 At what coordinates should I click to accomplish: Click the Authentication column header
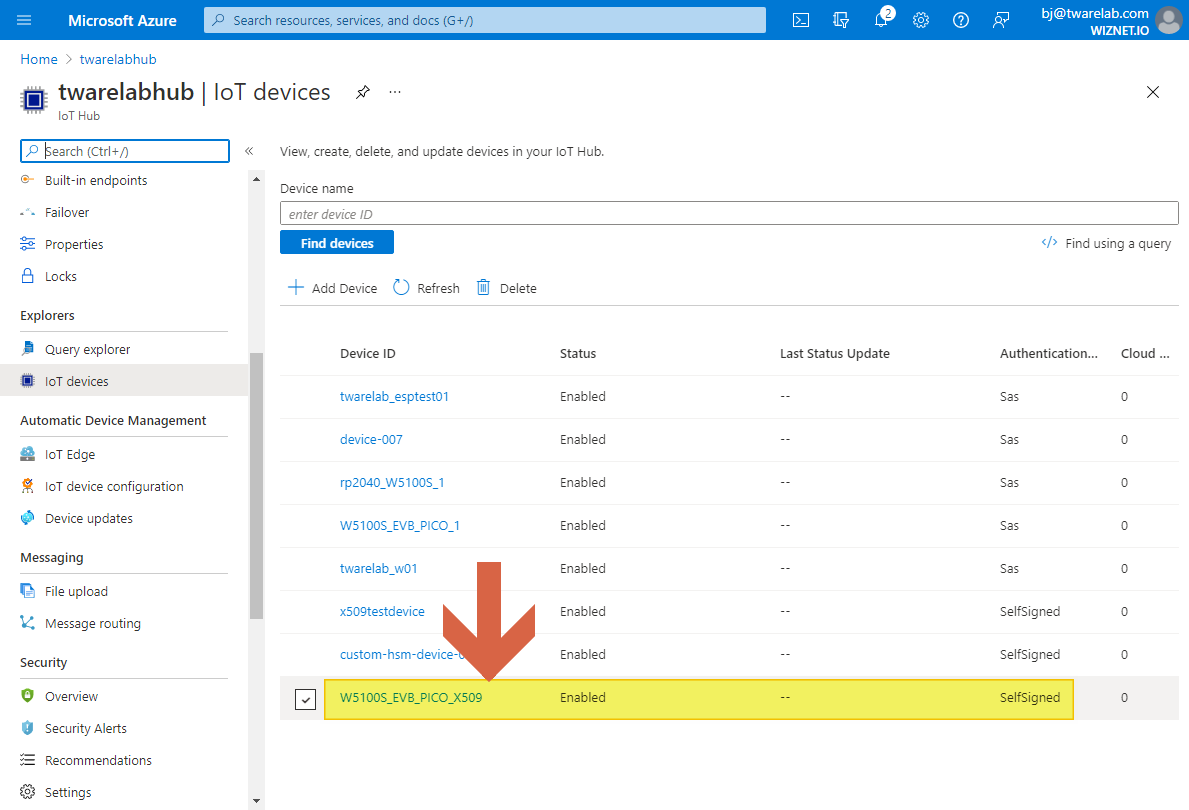pyautogui.click(x=1049, y=353)
